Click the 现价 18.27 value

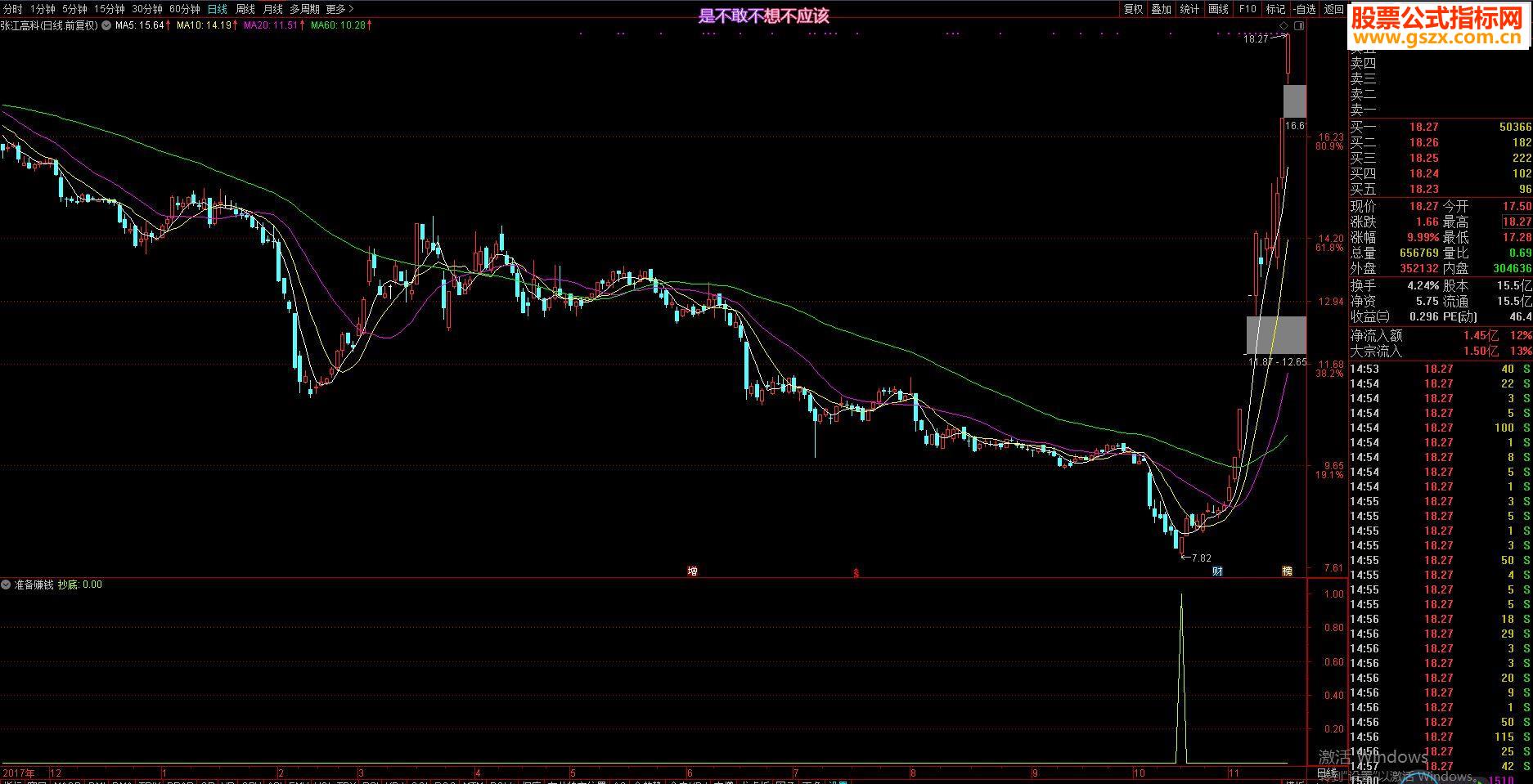pyautogui.click(x=1423, y=207)
